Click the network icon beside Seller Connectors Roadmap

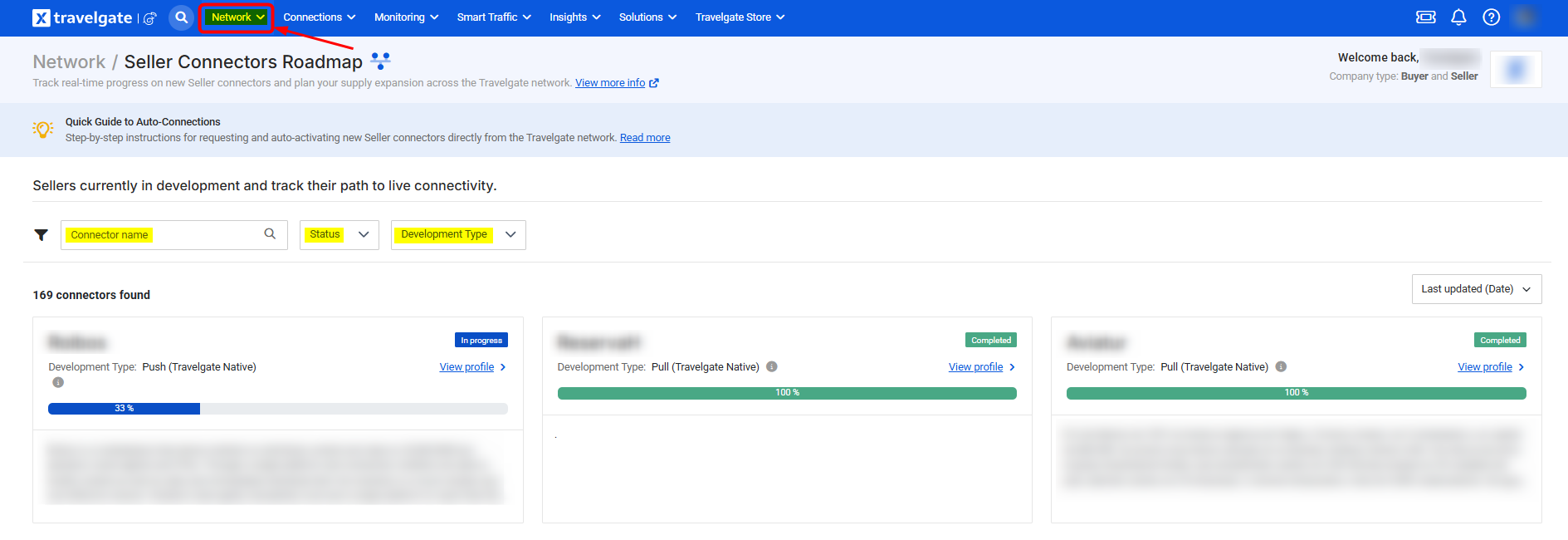point(380,61)
